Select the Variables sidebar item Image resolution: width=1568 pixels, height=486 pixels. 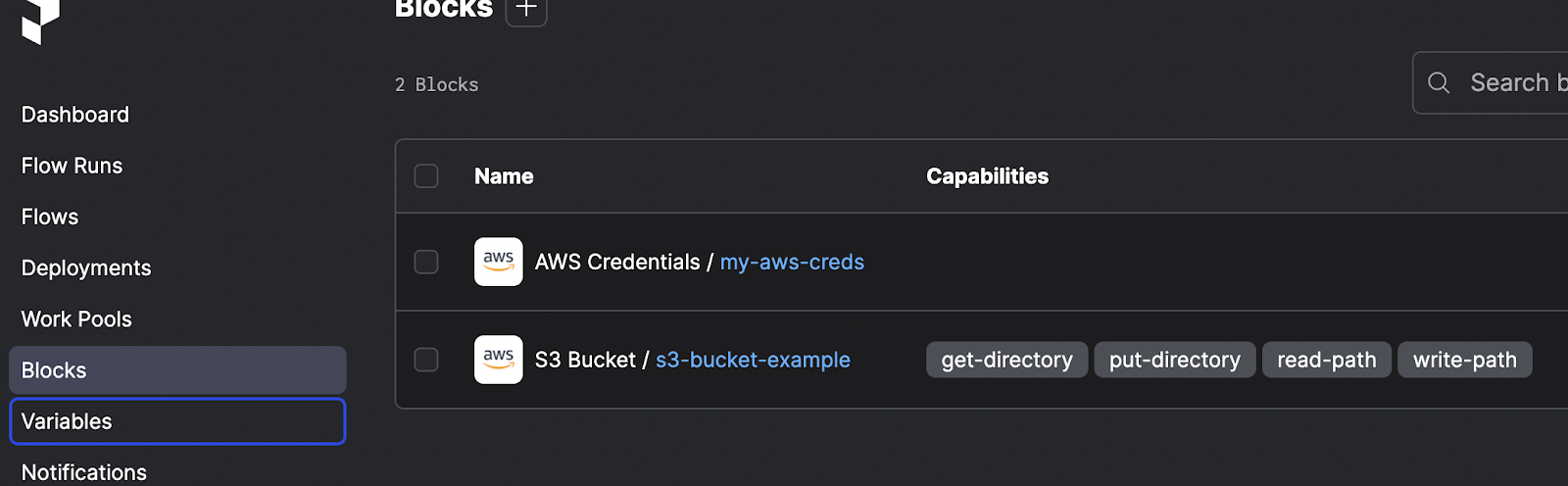[177, 421]
